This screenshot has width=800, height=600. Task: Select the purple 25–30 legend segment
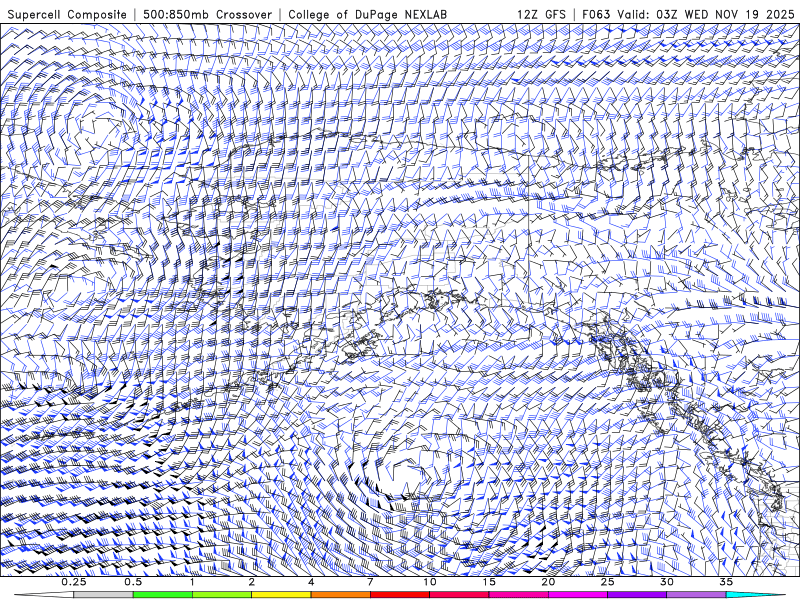pyautogui.click(x=637, y=595)
